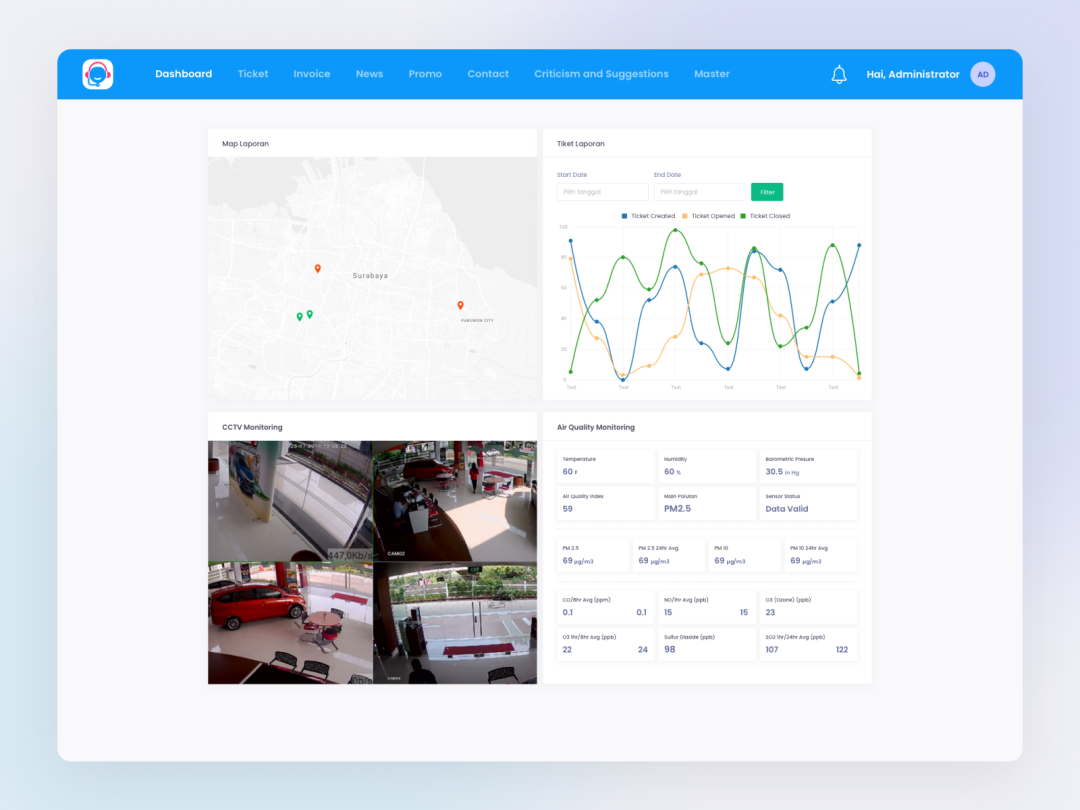
Task: Open the CAM04 camera feed
Action: 454,622
